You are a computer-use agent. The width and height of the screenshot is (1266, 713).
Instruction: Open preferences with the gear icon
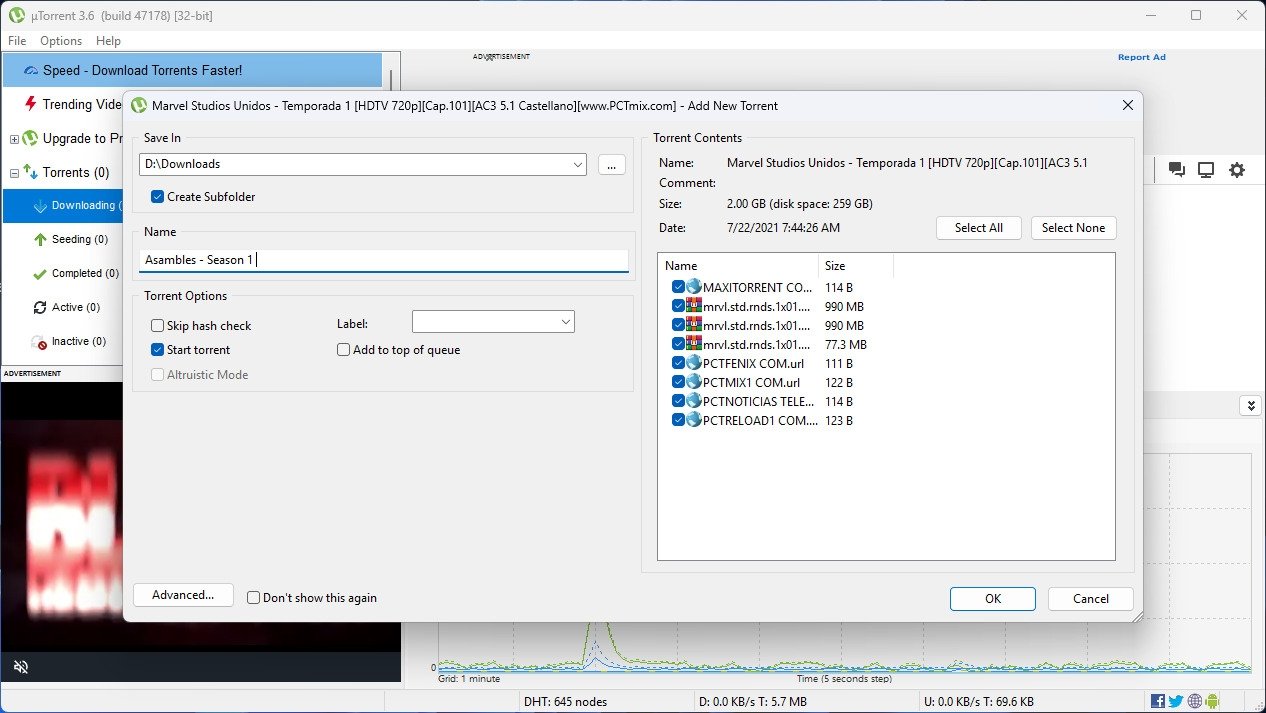[1237, 170]
